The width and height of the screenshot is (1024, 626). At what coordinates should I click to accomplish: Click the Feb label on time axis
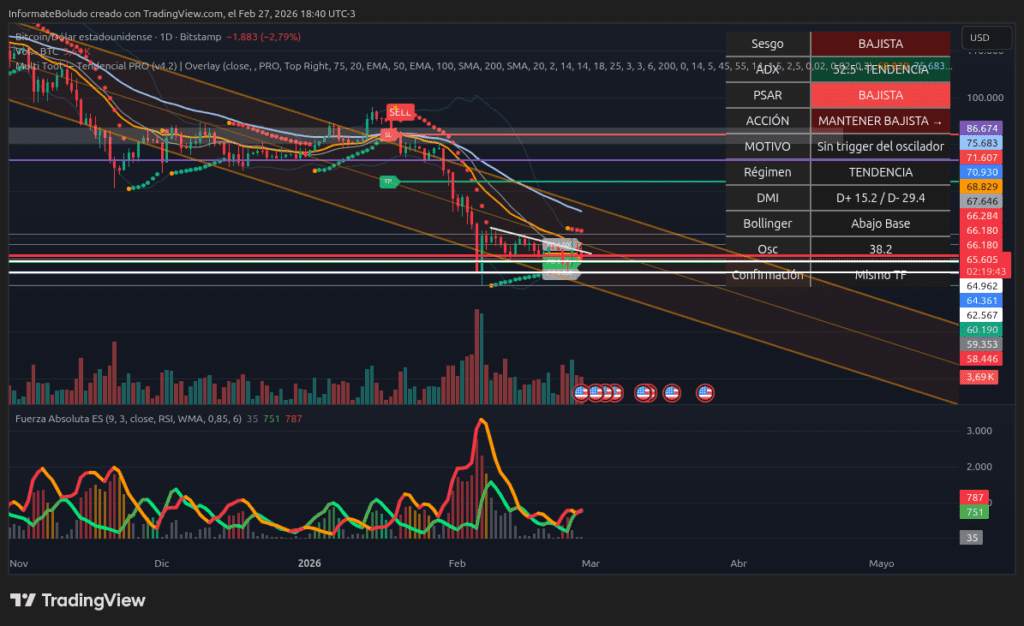coord(457,563)
